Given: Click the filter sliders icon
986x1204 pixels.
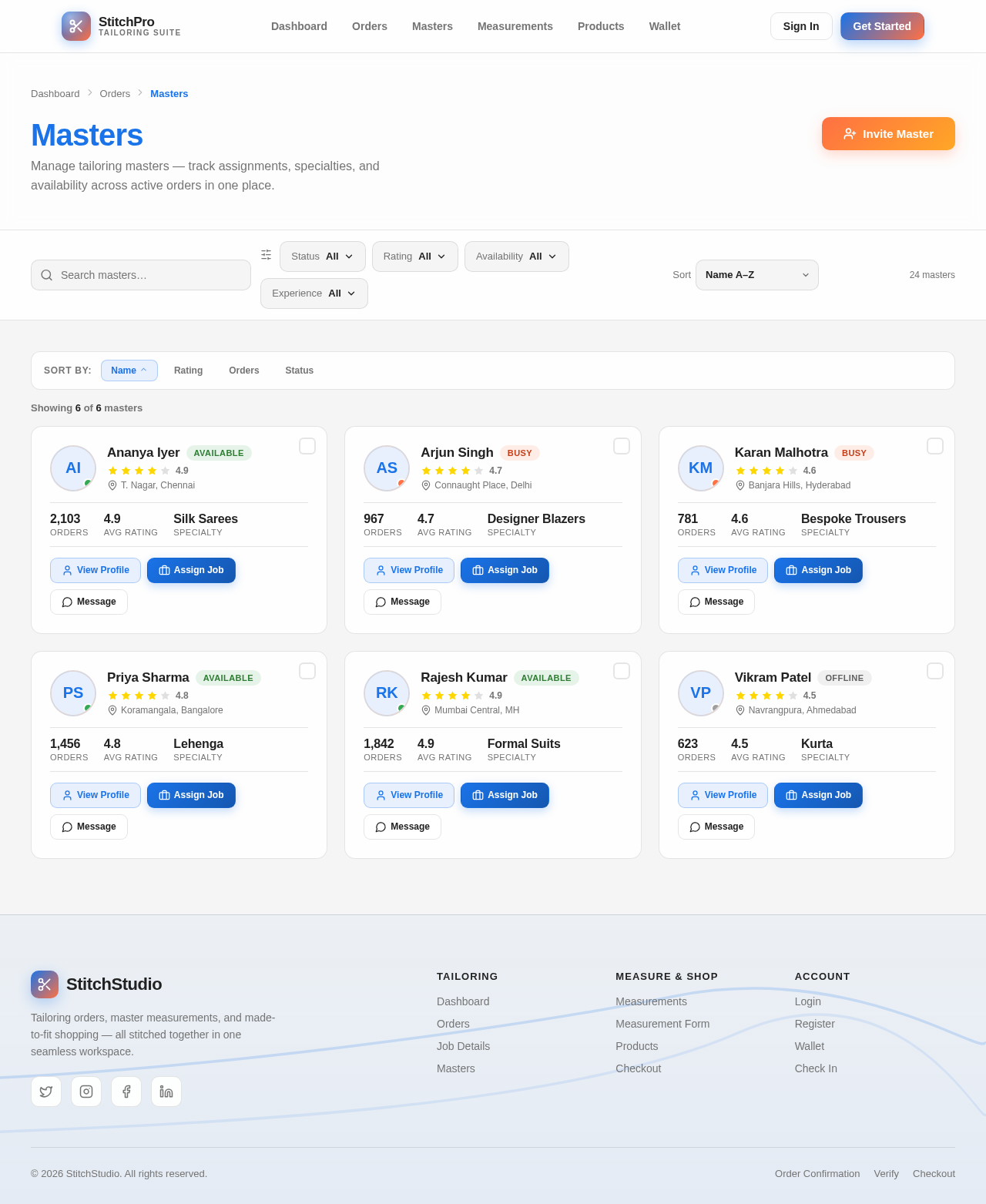Looking at the screenshot, I should tap(267, 255).
